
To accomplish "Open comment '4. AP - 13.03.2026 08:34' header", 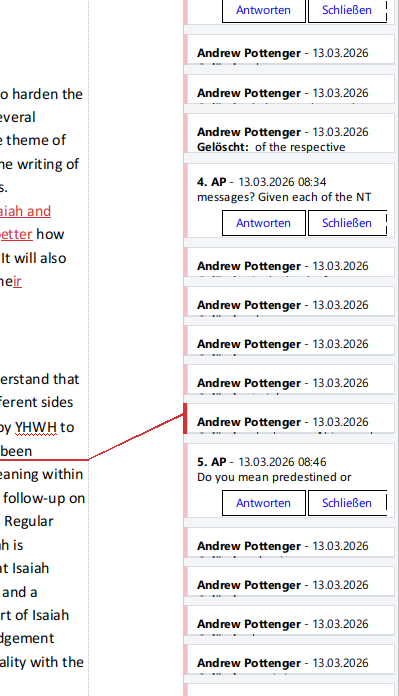I will coord(261,182).
